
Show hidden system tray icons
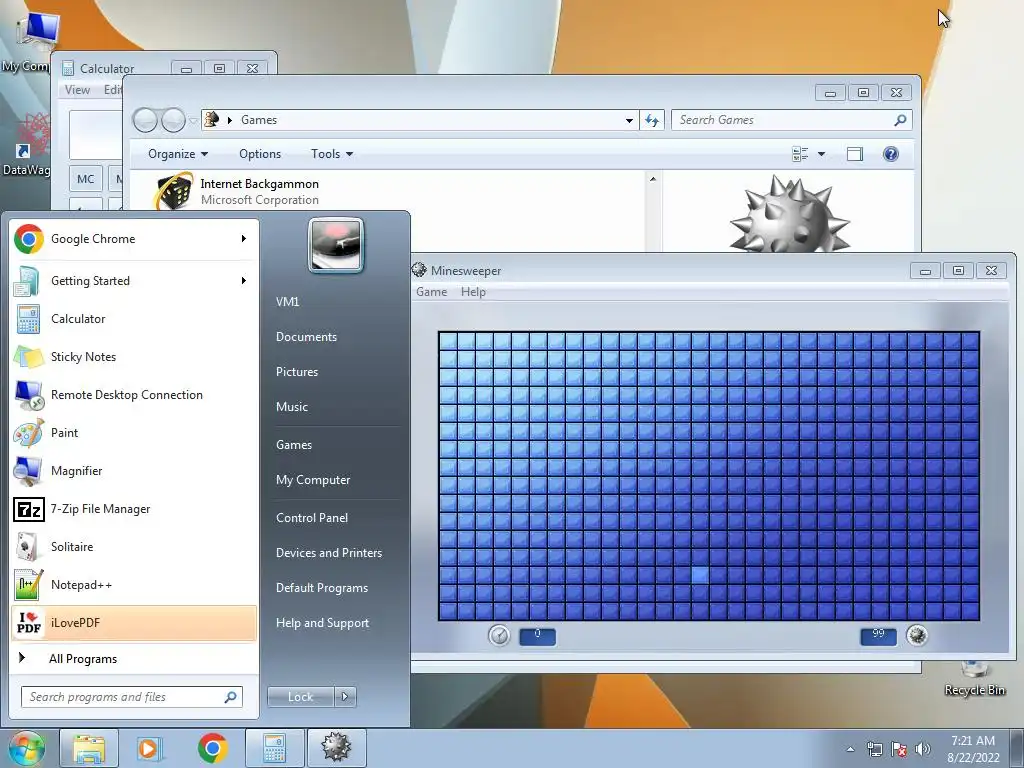850,749
